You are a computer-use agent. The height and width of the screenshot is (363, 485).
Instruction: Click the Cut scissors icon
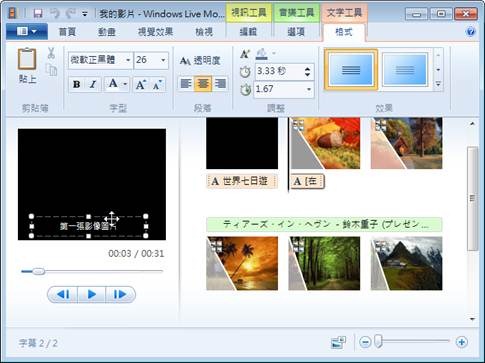(x=51, y=53)
